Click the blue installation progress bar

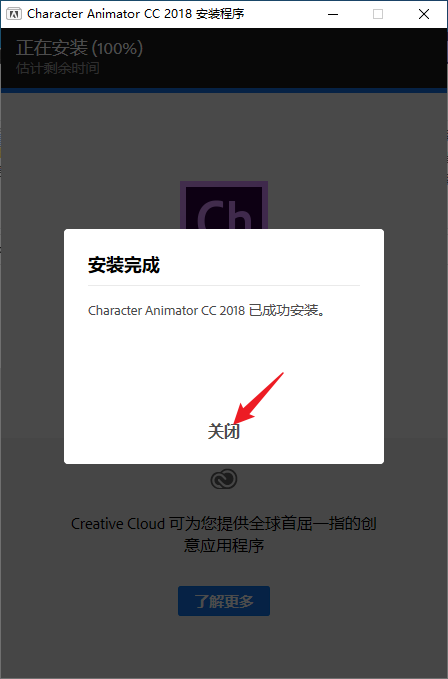click(224, 91)
